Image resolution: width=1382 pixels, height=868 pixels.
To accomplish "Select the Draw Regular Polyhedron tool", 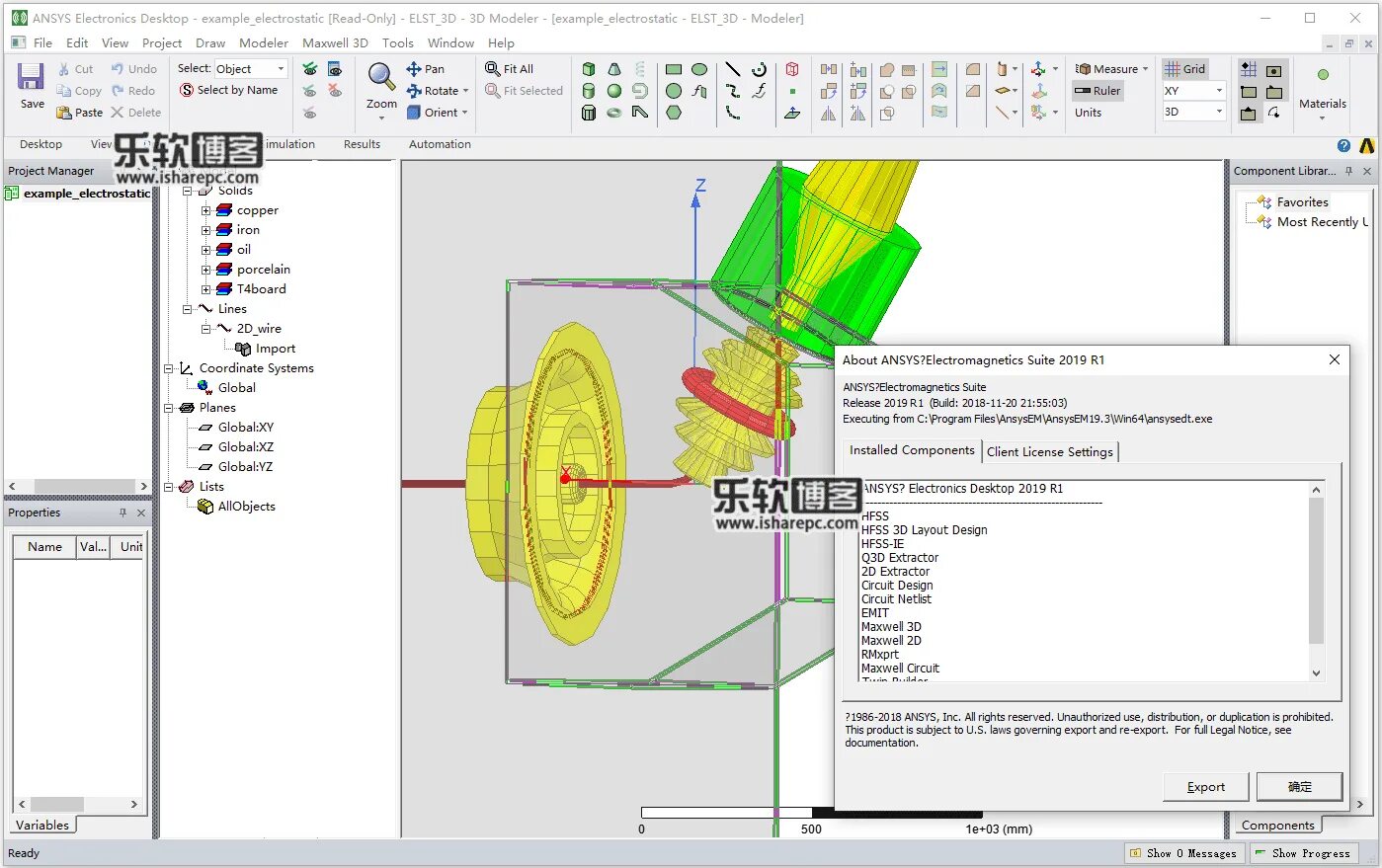I will pos(589,113).
